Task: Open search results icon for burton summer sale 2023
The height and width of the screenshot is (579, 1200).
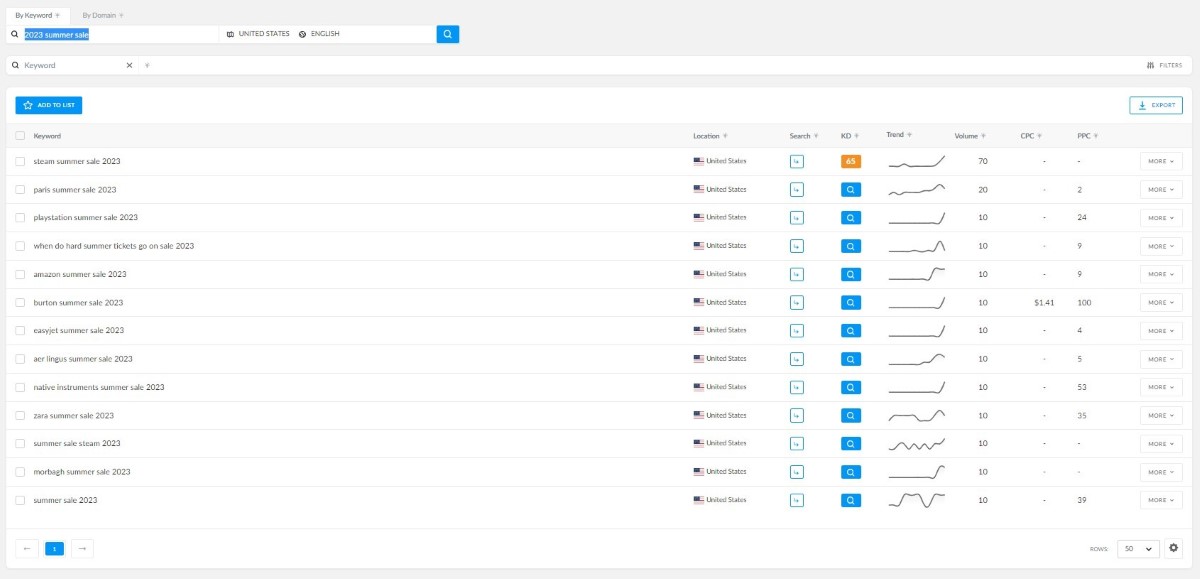Action: (x=797, y=302)
